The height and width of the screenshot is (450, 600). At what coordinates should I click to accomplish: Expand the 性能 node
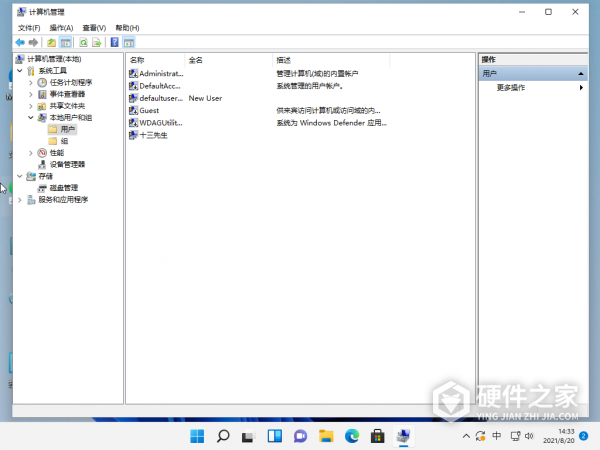[31, 153]
